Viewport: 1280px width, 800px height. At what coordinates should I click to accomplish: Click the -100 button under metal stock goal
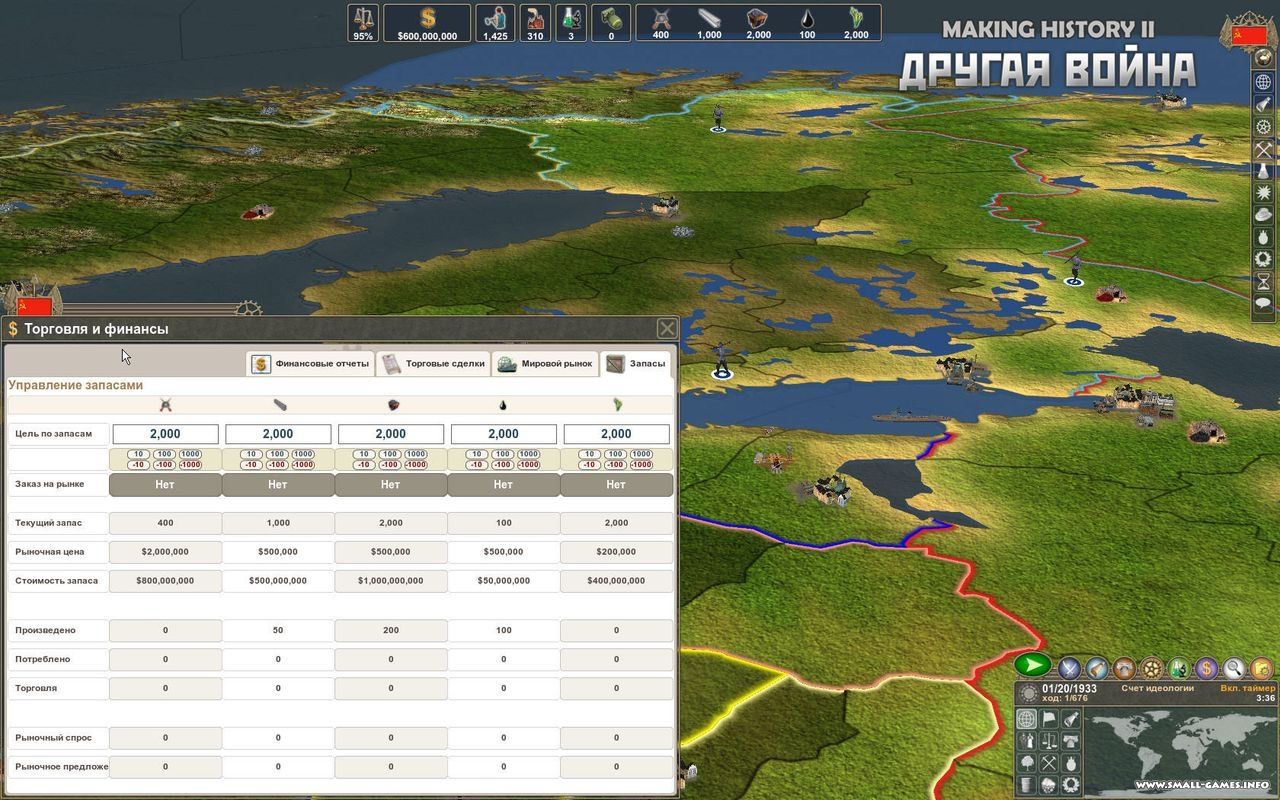[x=278, y=464]
